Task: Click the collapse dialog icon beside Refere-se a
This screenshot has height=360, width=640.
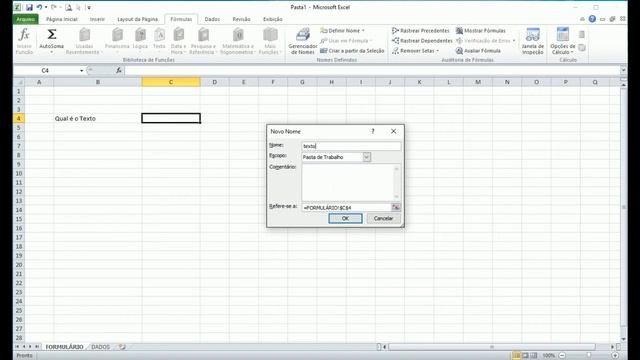Action: point(396,207)
